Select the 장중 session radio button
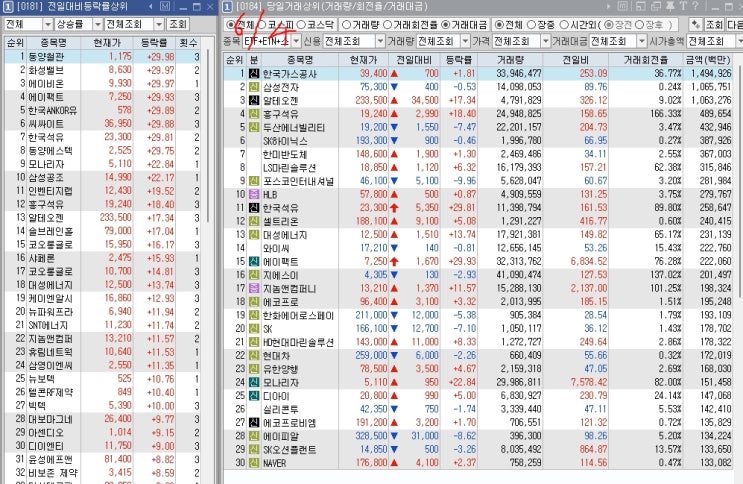The image size is (743, 484). coord(531,24)
